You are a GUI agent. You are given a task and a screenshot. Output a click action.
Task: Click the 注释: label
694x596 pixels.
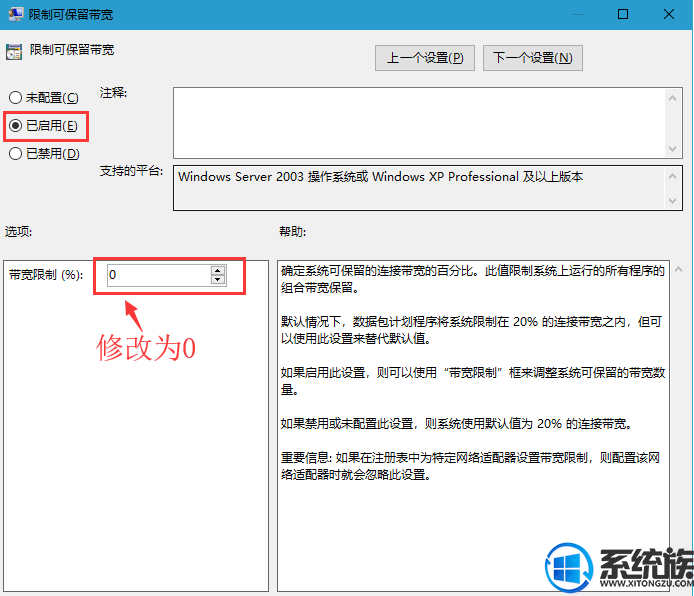click(x=113, y=93)
